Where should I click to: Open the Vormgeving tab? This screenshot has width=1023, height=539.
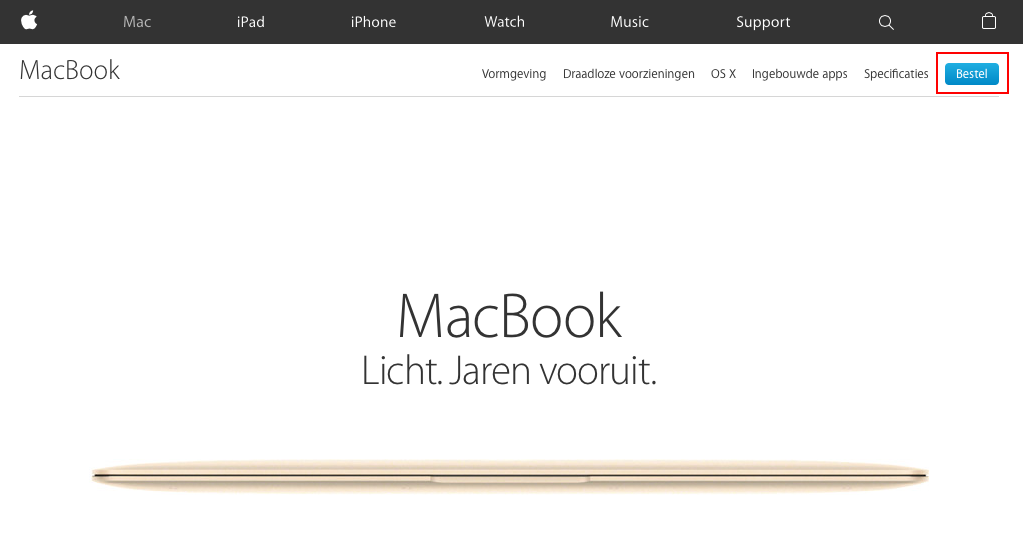coord(513,74)
